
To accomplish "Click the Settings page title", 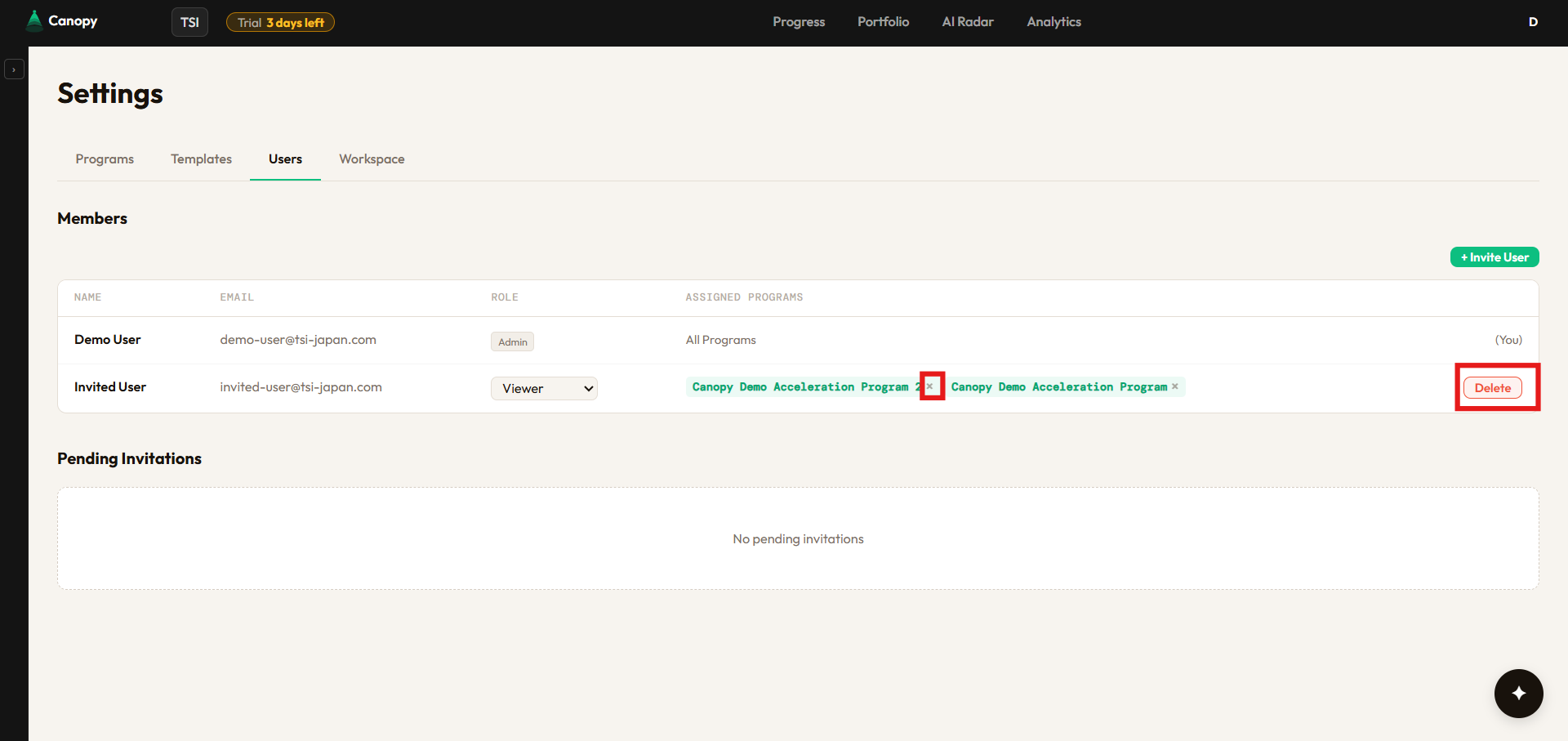I will tap(110, 93).
